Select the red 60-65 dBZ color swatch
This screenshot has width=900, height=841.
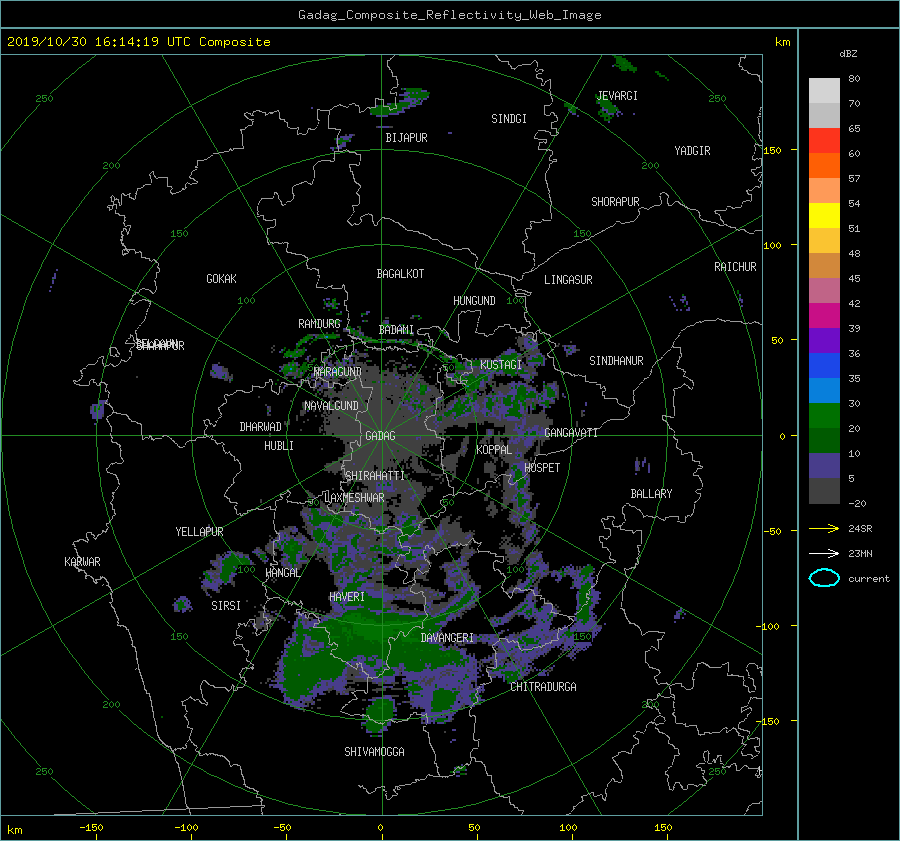824,140
